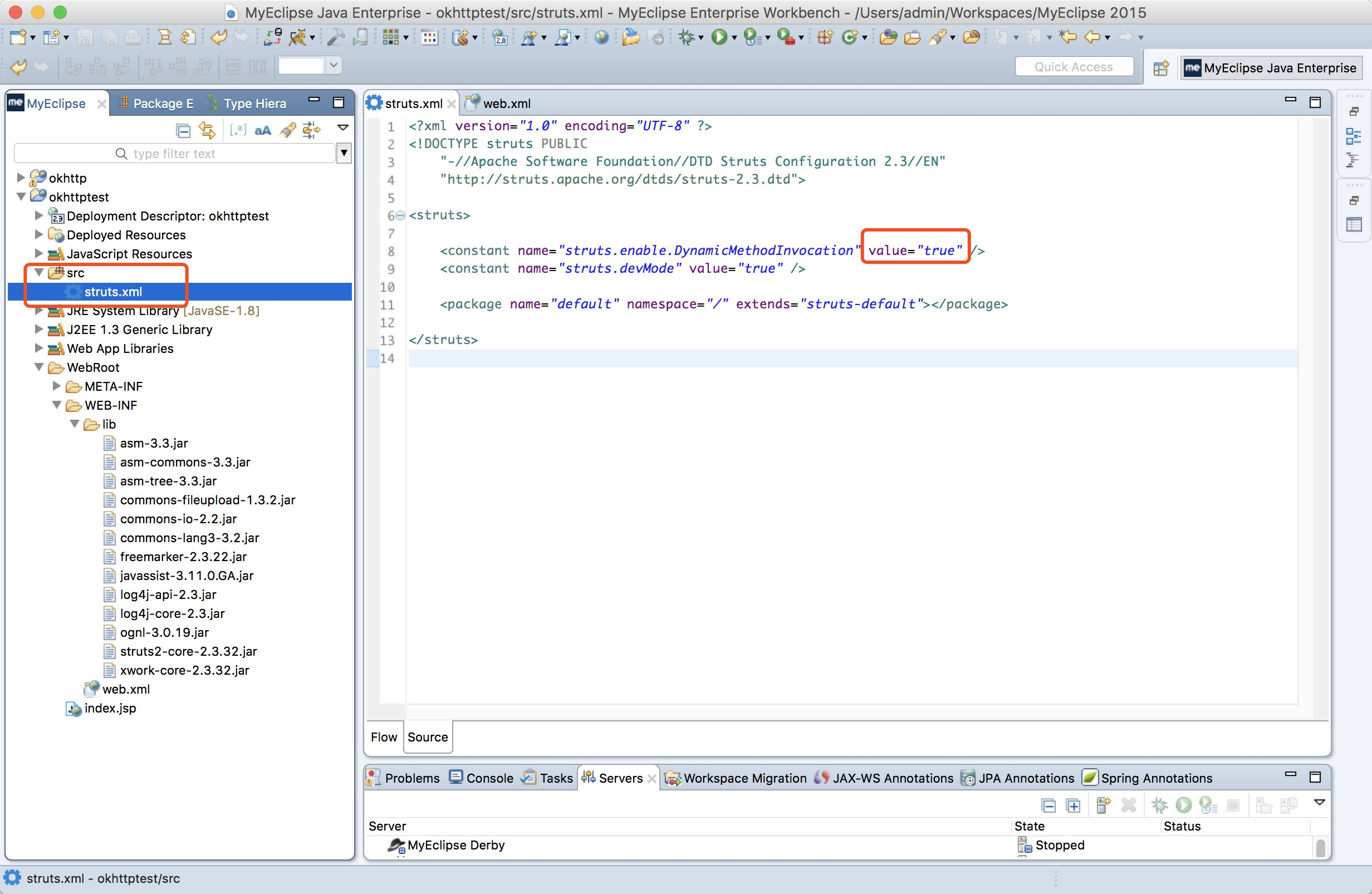Collapse the okhttptest project node
Image resolution: width=1372 pixels, height=894 pixels.
coord(21,197)
